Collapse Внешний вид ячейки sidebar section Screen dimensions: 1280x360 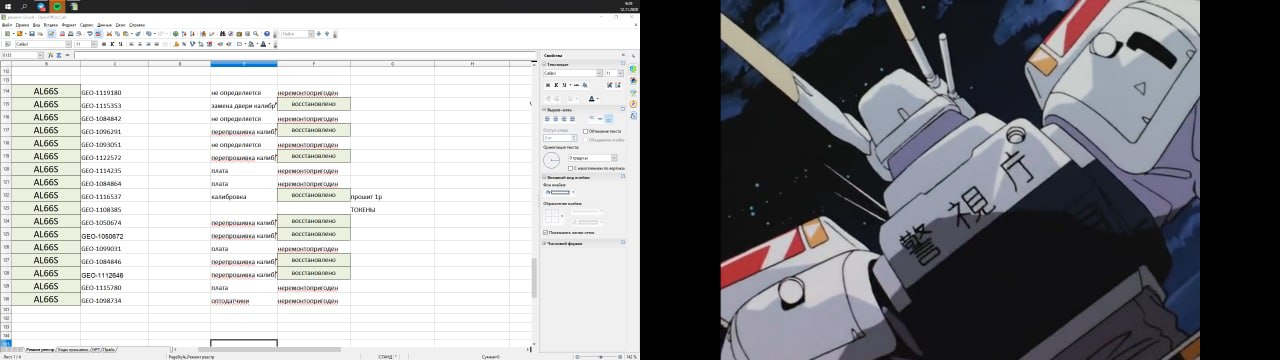[x=543, y=177]
